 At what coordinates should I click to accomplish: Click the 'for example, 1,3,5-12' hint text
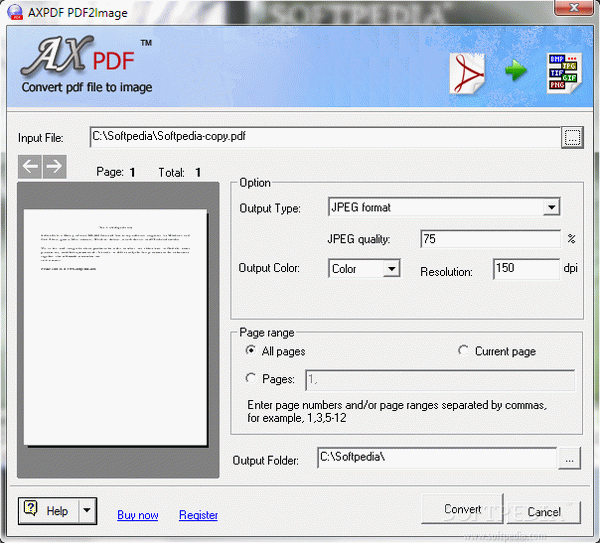tap(297, 418)
